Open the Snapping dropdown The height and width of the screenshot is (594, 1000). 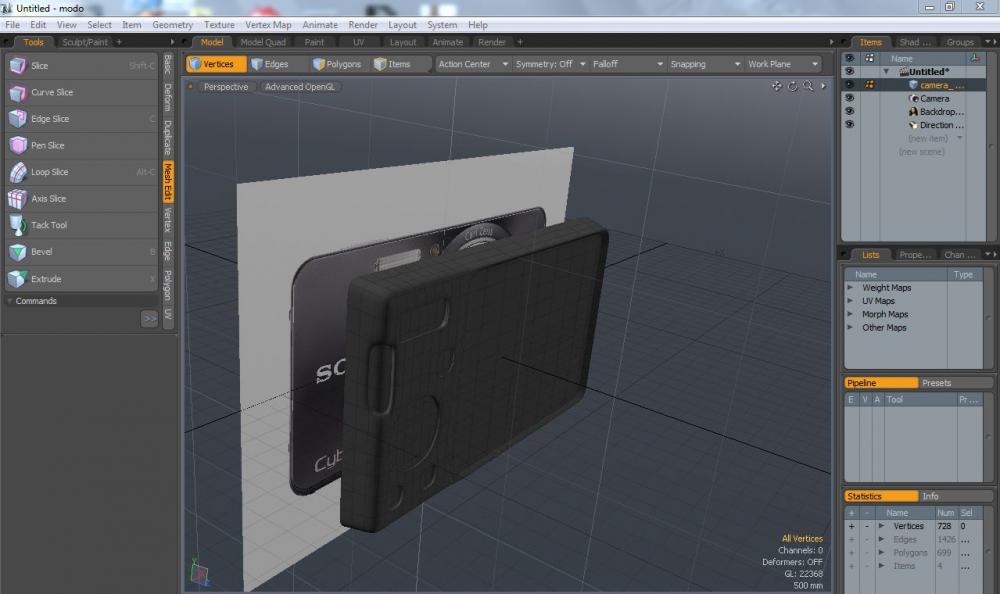pos(705,64)
